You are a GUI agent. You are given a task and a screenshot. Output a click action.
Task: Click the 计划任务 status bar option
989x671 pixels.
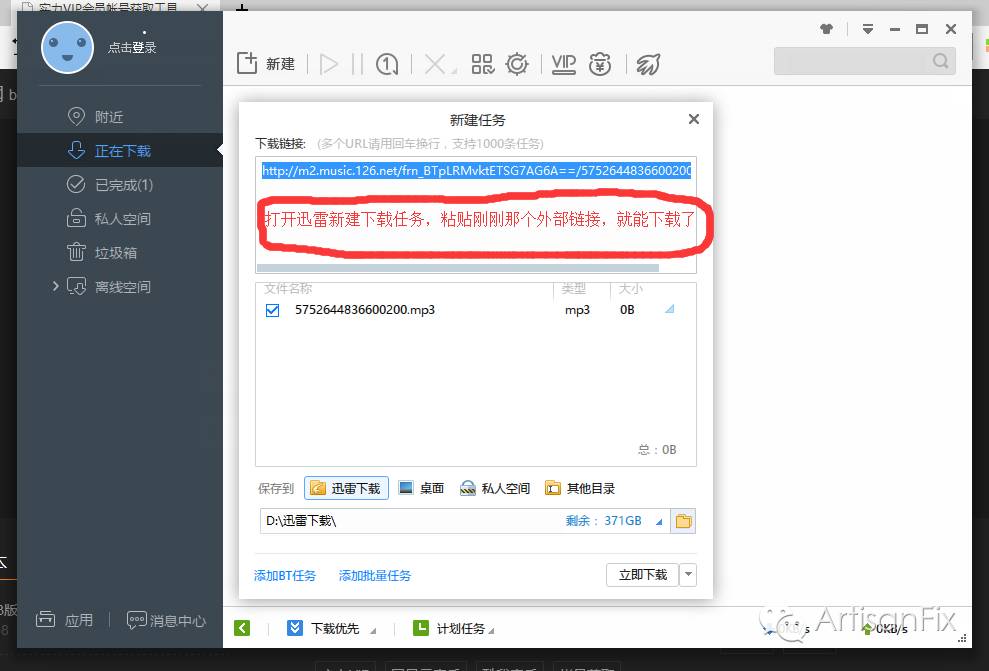[454, 628]
